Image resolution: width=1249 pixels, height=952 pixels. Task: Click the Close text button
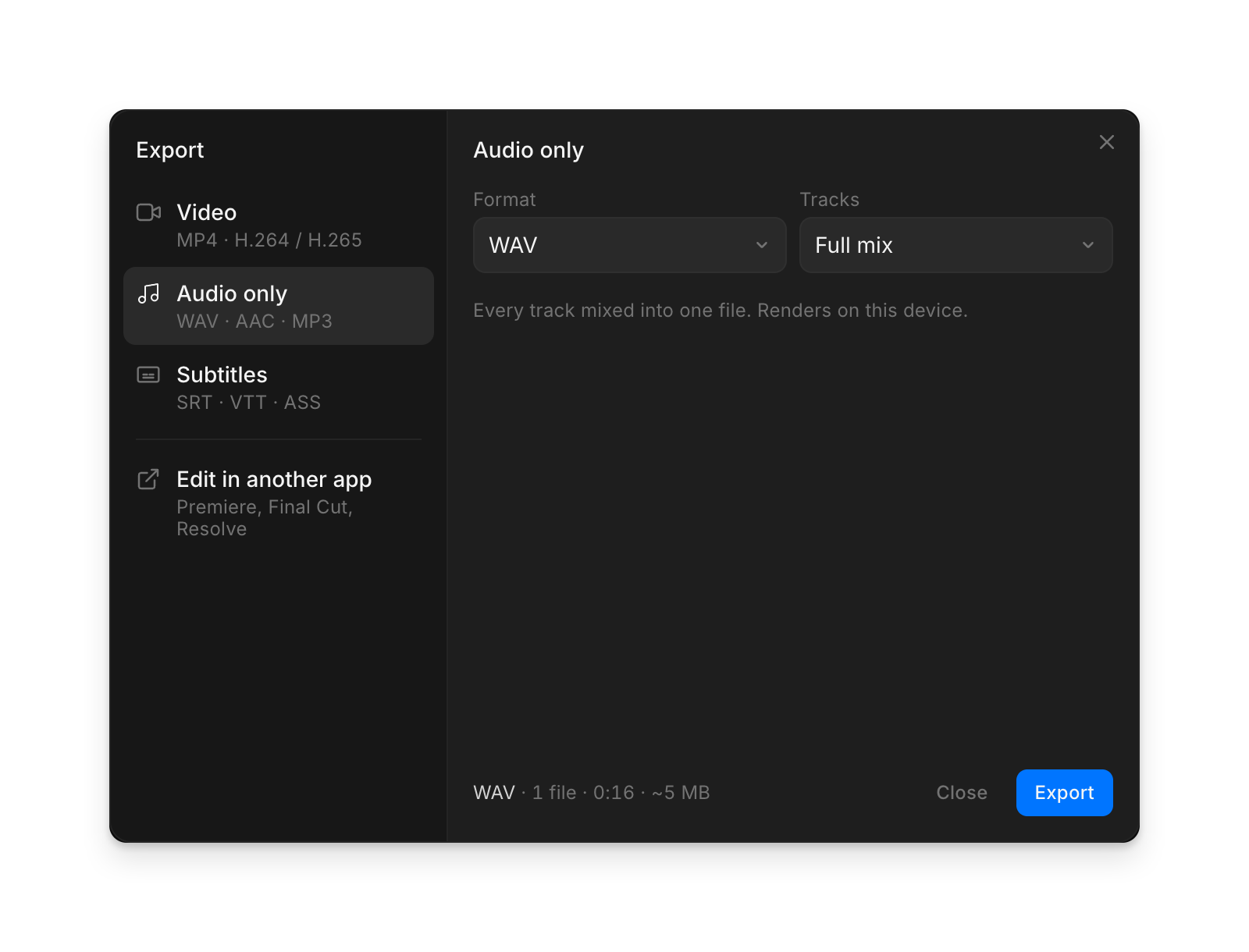[962, 793]
